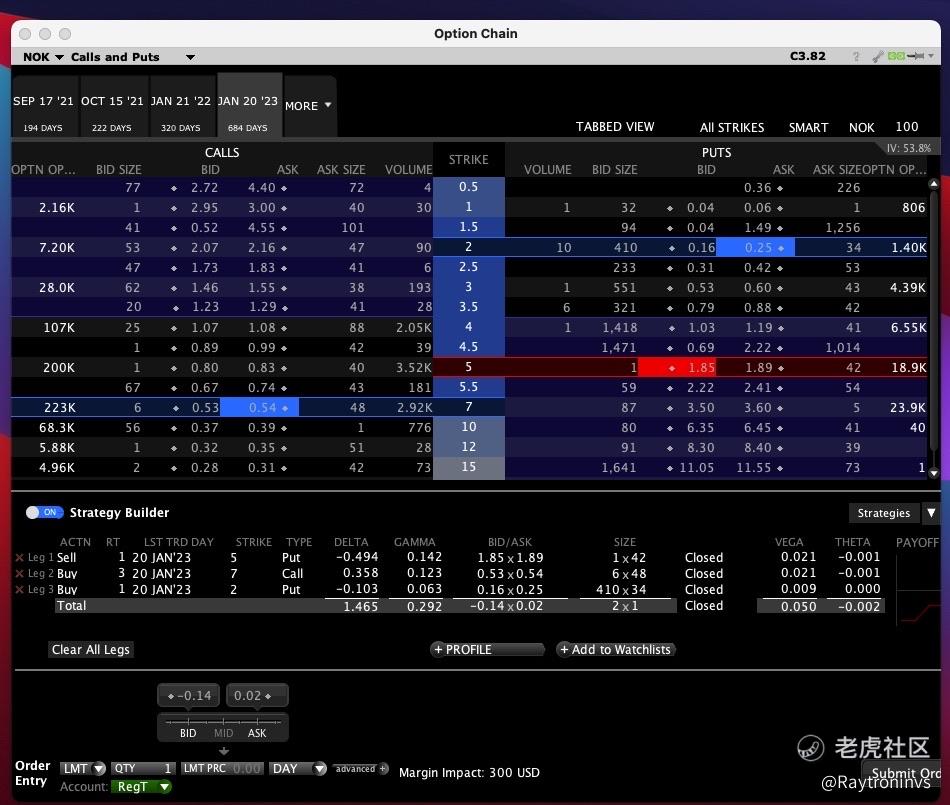Set price slider to BID
950x805 pixels.
[188, 733]
